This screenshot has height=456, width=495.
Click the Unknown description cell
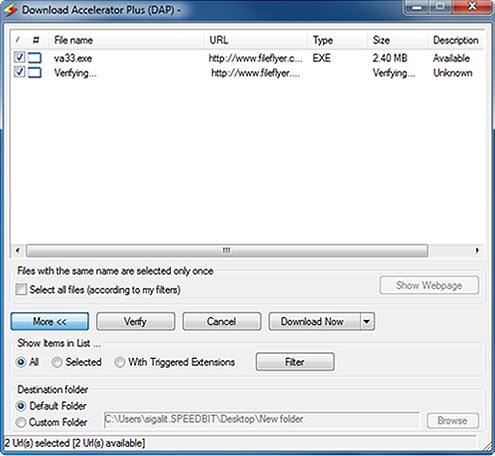pyautogui.click(x=453, y=73)
